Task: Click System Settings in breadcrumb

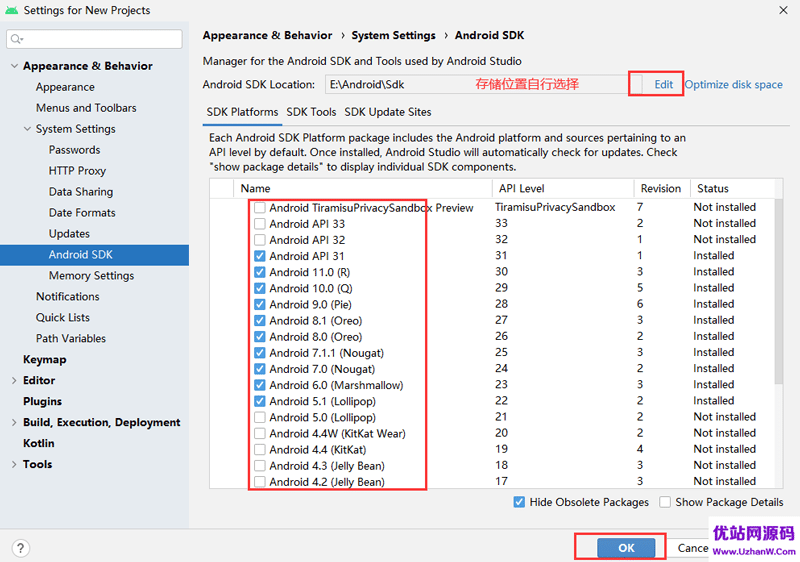Action: (x=393, y=36)
